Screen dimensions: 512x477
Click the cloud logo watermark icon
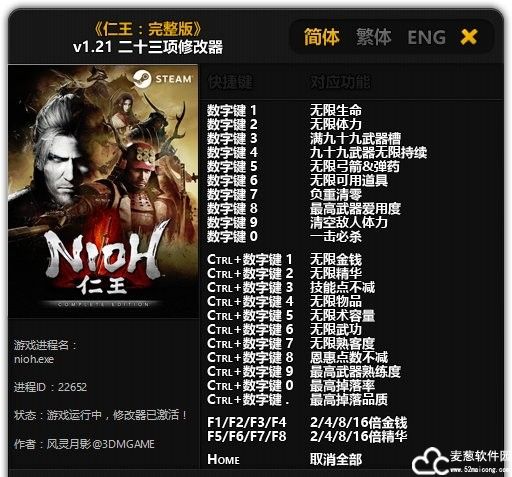click(430, 462)
